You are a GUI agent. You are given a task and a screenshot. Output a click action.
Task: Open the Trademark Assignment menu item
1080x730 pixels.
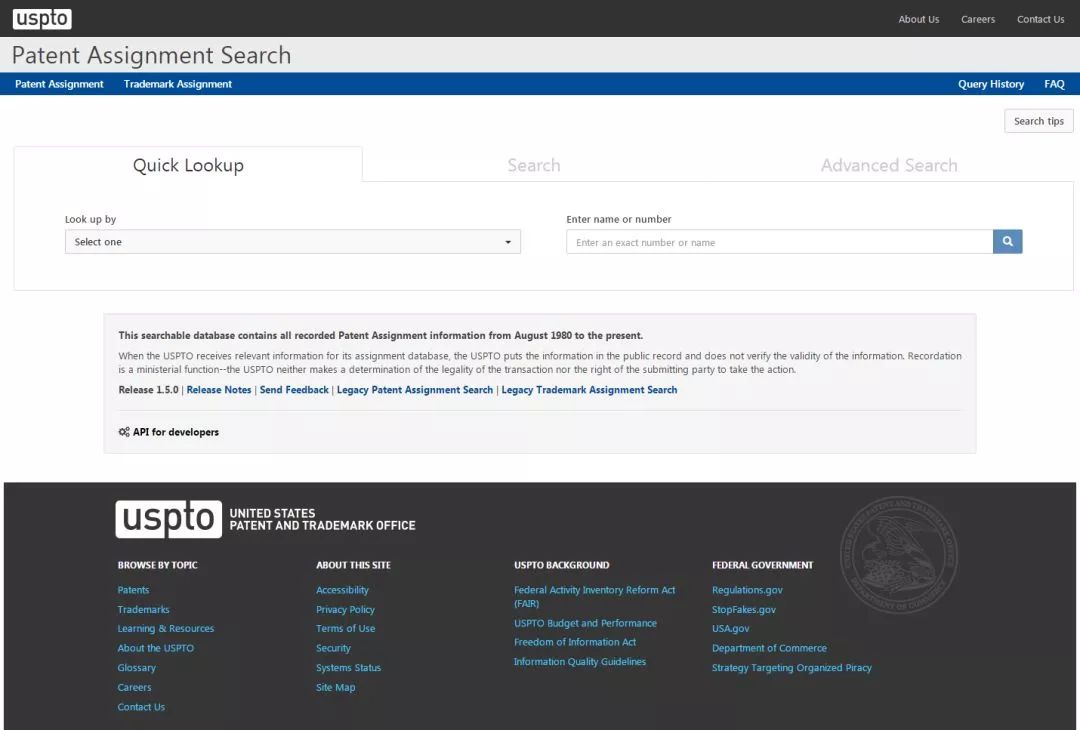pos(178,84)
